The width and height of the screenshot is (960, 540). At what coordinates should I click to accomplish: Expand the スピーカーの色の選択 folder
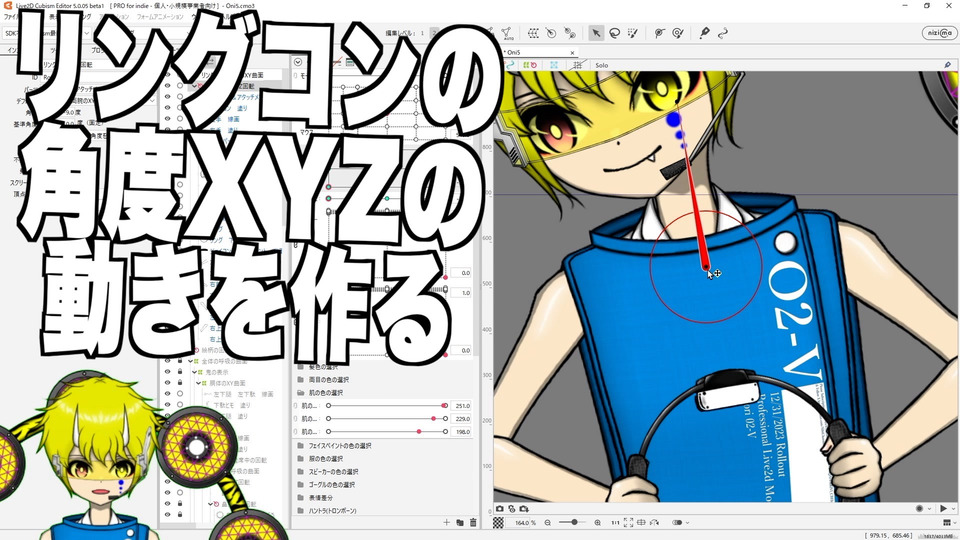[x=301, y=472]
